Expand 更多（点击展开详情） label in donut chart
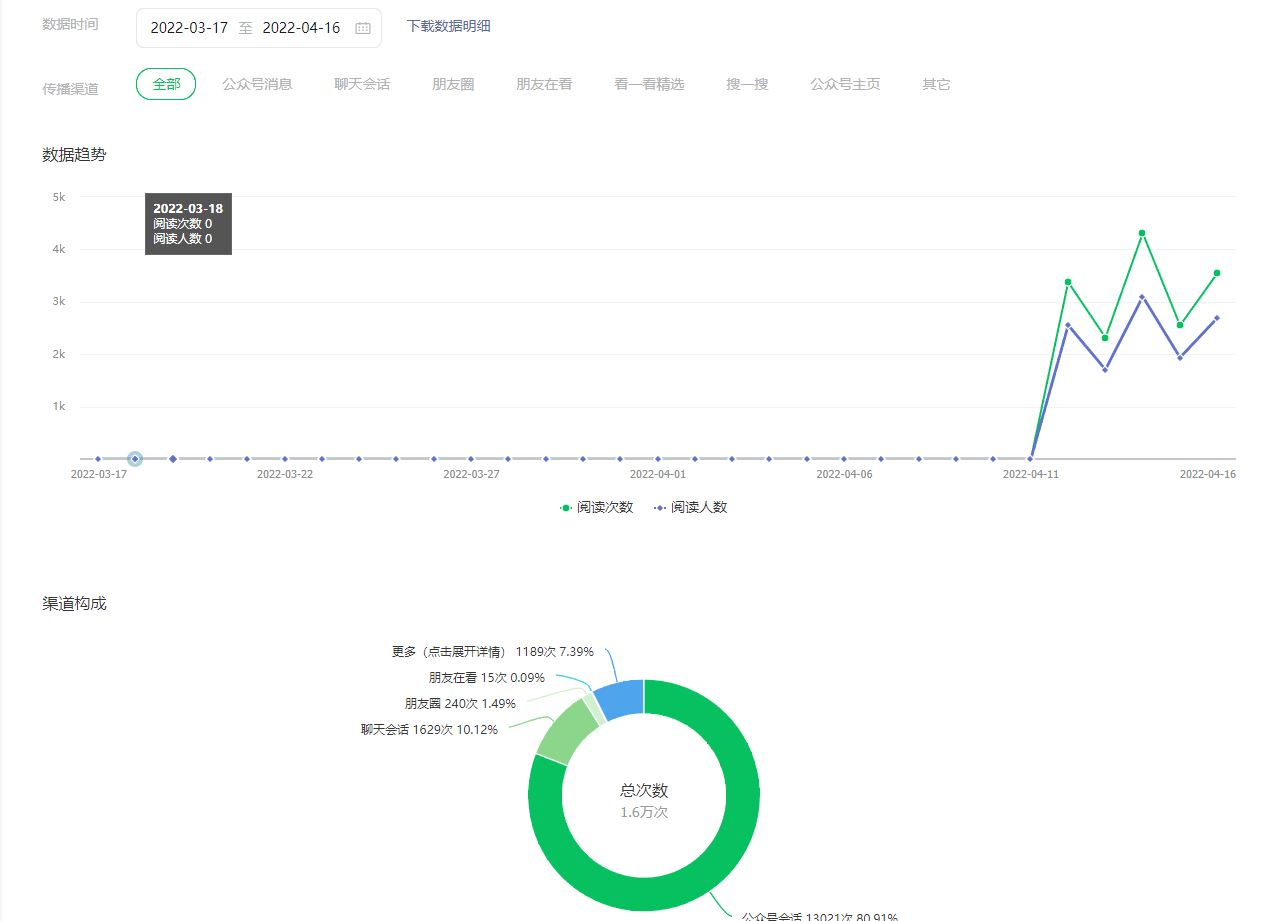Viewport: 1277px width, 921px height. click(449, 651)
